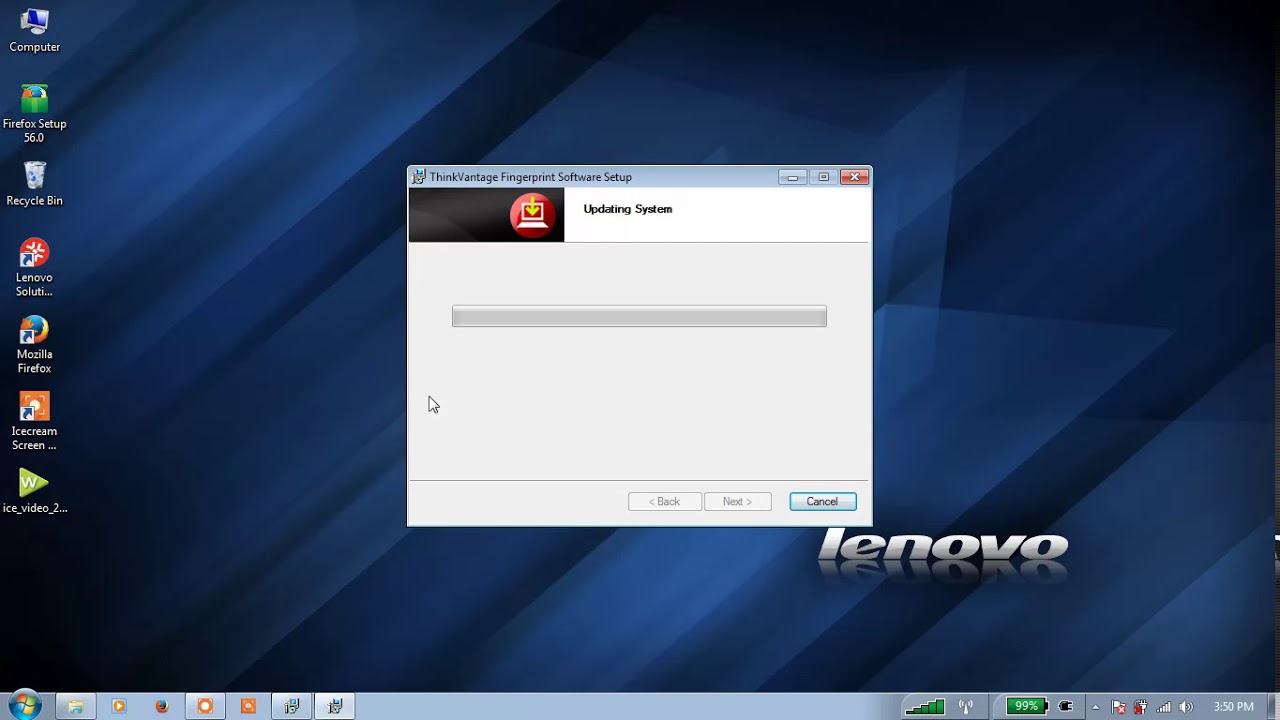
Task: Select the Mozilla Firefox desktop shortcut
Action: click(x=34, y=344)
